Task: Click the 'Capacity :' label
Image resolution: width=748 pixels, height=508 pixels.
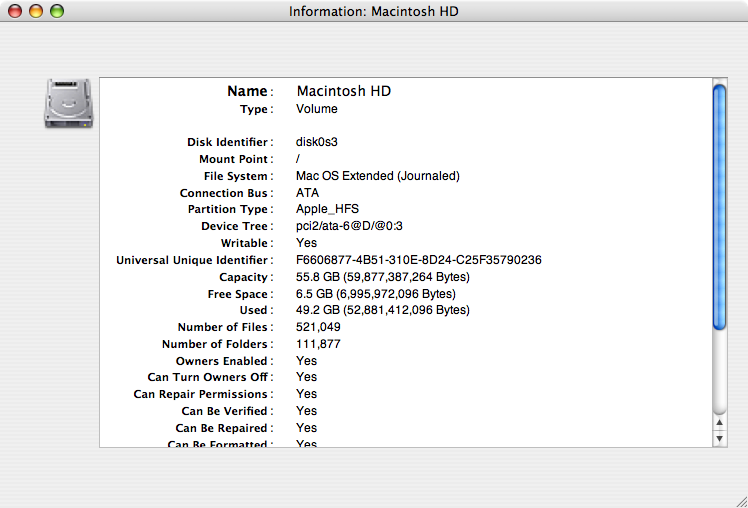Action: click(x=247, y=277)
